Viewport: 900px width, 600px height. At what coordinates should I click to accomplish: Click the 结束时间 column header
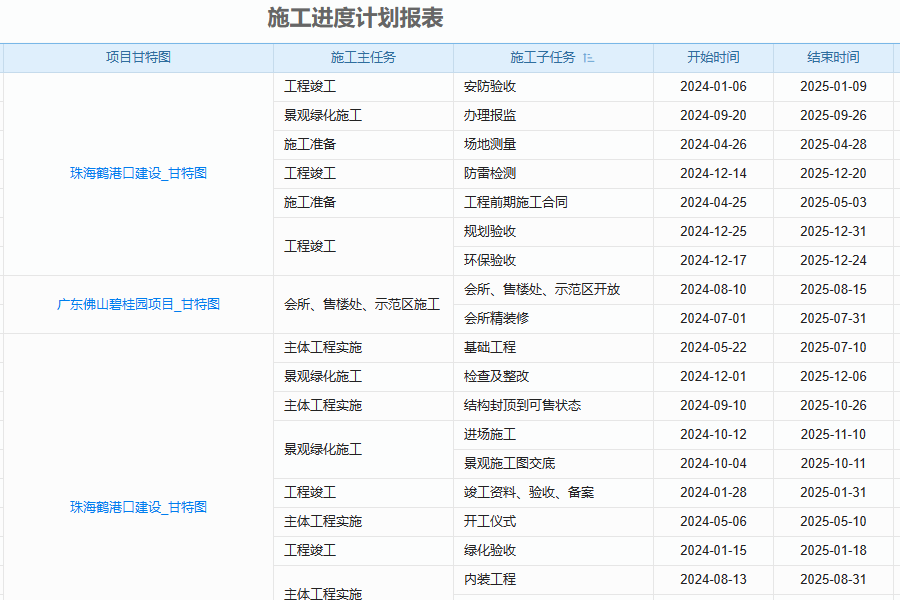(833, 57)
